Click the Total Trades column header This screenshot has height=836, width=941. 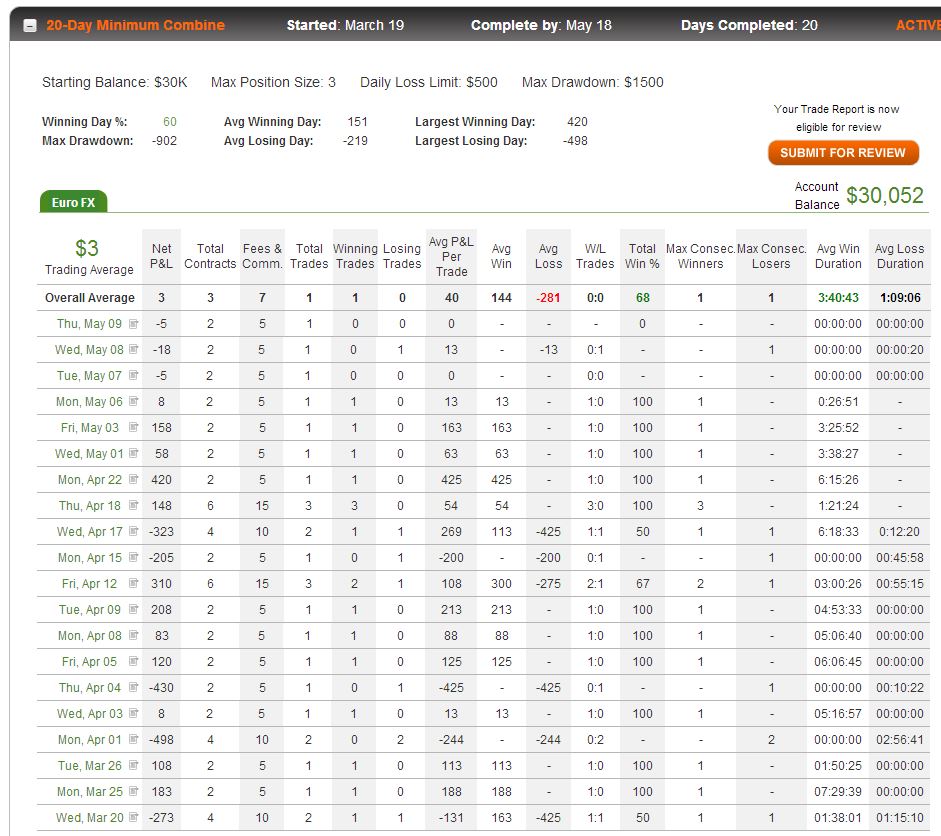pos(309,256)
